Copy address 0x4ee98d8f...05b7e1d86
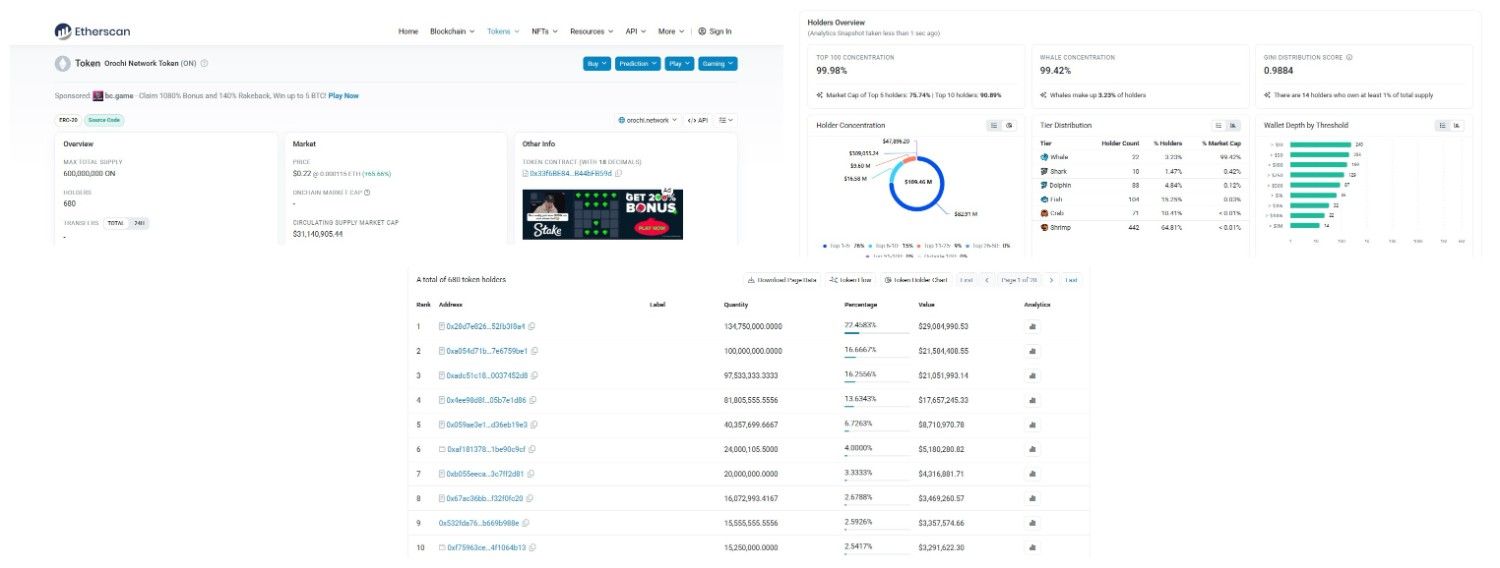The image size is (1500, 568). click(533, 400)
